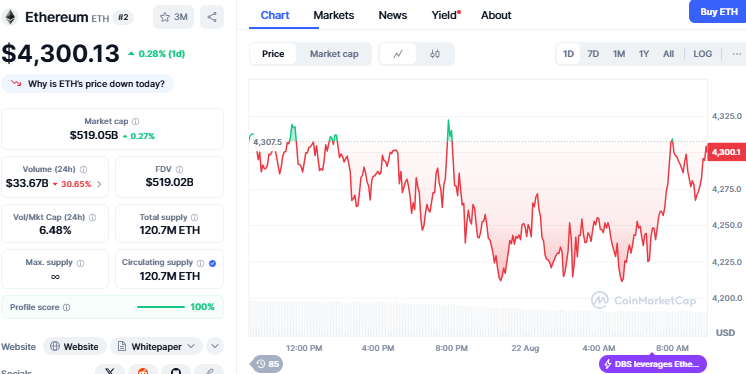
Task: Open the Markets tab
Action: (x=334, y=15)
